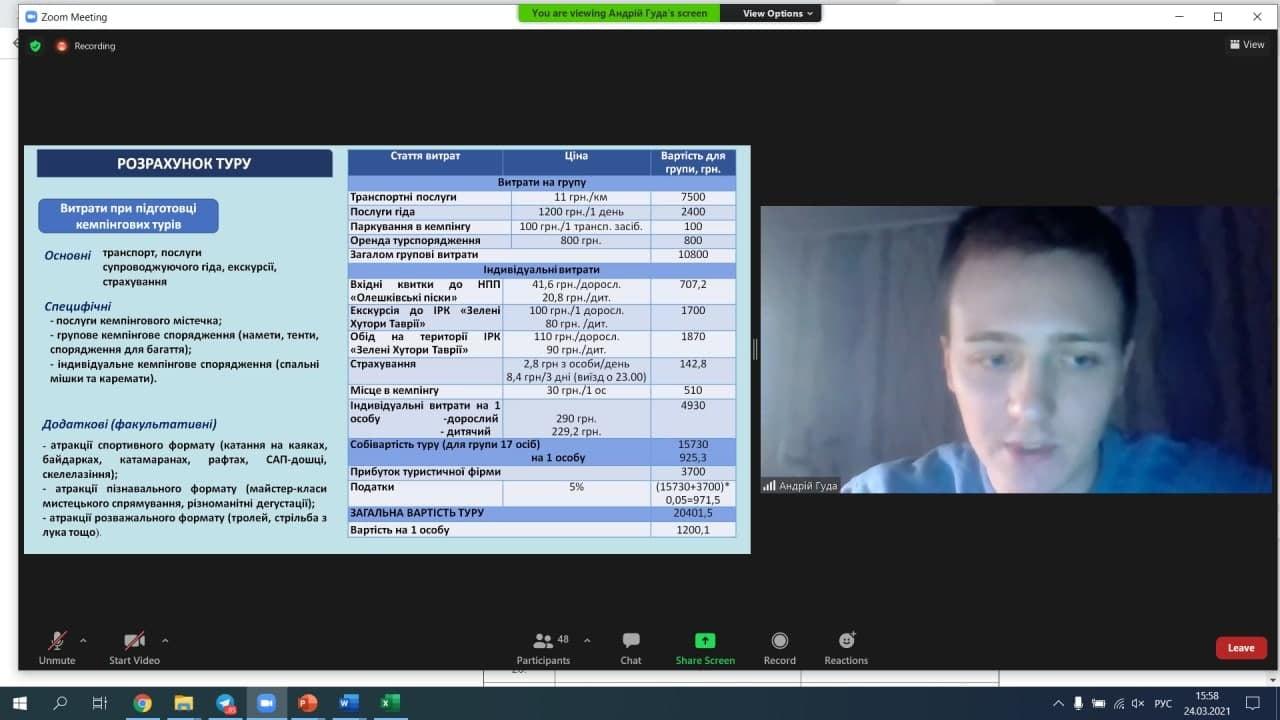
Task: Expand video options arrow beside Start Video
Action: (x=165, y=640)
